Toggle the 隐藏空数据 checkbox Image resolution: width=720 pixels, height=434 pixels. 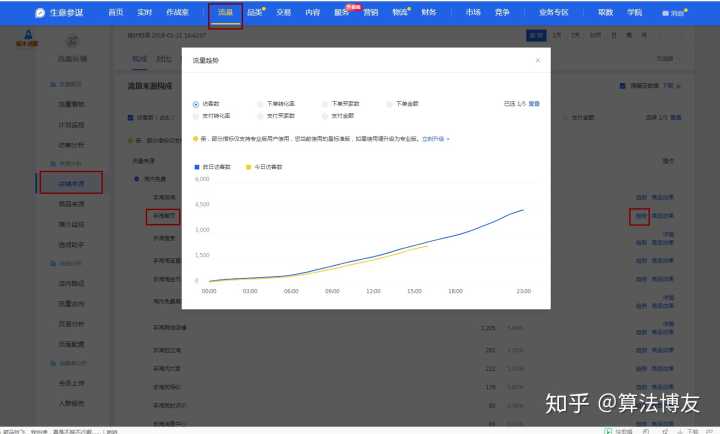pyautogui.click(x=622, y=86)
